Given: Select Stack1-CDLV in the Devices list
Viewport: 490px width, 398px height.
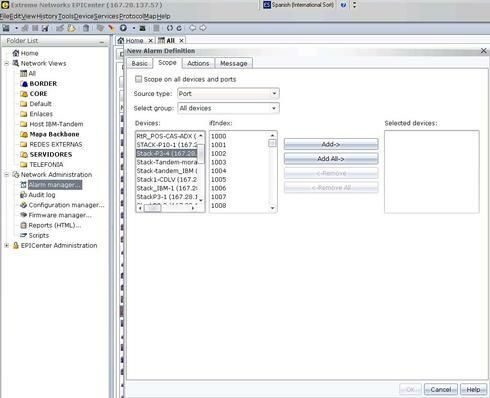Looking at the screenshot, I should coord(167,179).
